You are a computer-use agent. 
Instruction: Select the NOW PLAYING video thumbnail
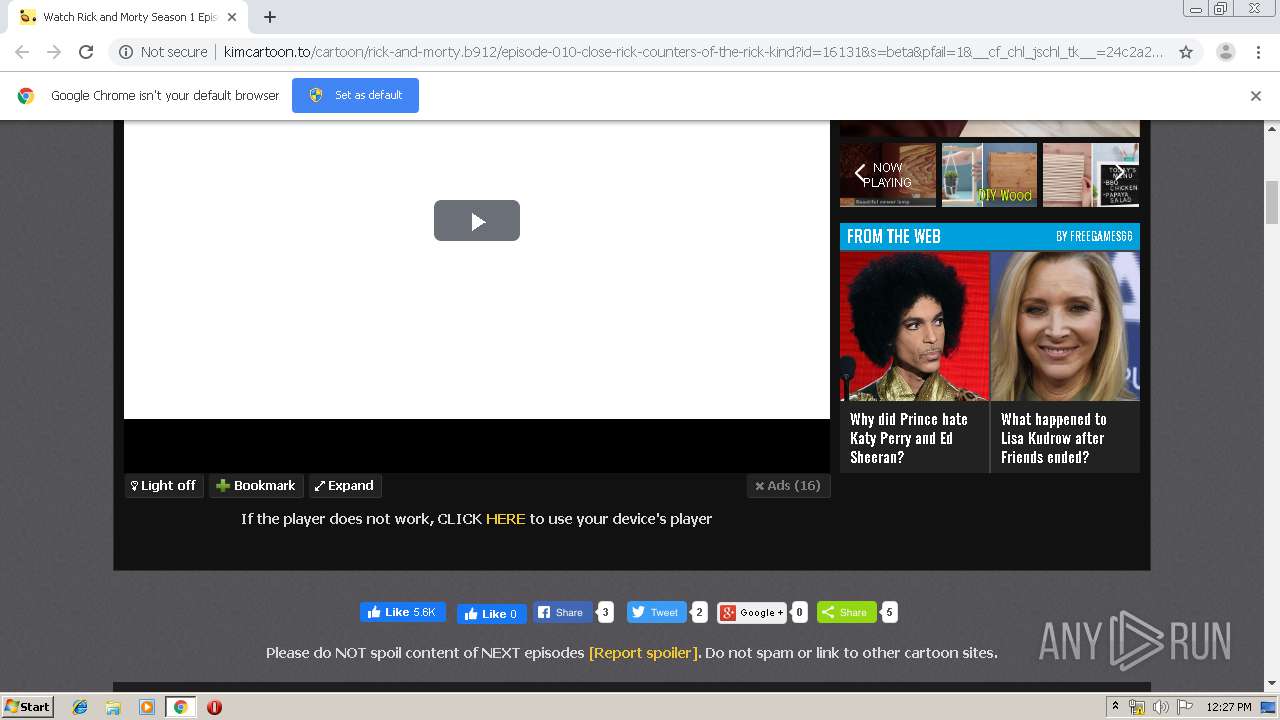coord(888,175)
